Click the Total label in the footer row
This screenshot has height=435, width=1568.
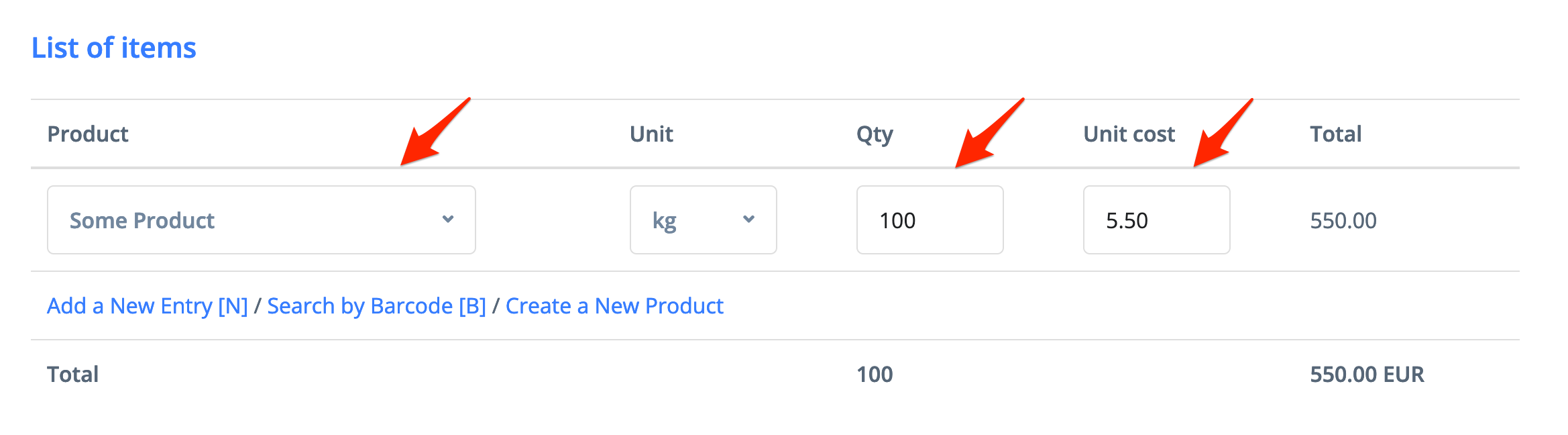pos(73,375)
